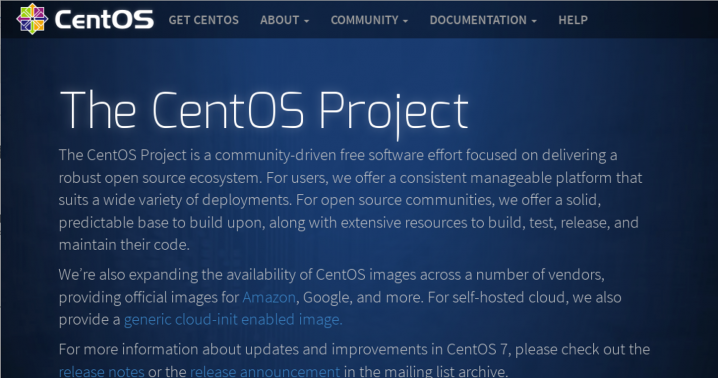Open the release notes link
Viewport: 718px width, 378px height.
click(101, 371)
